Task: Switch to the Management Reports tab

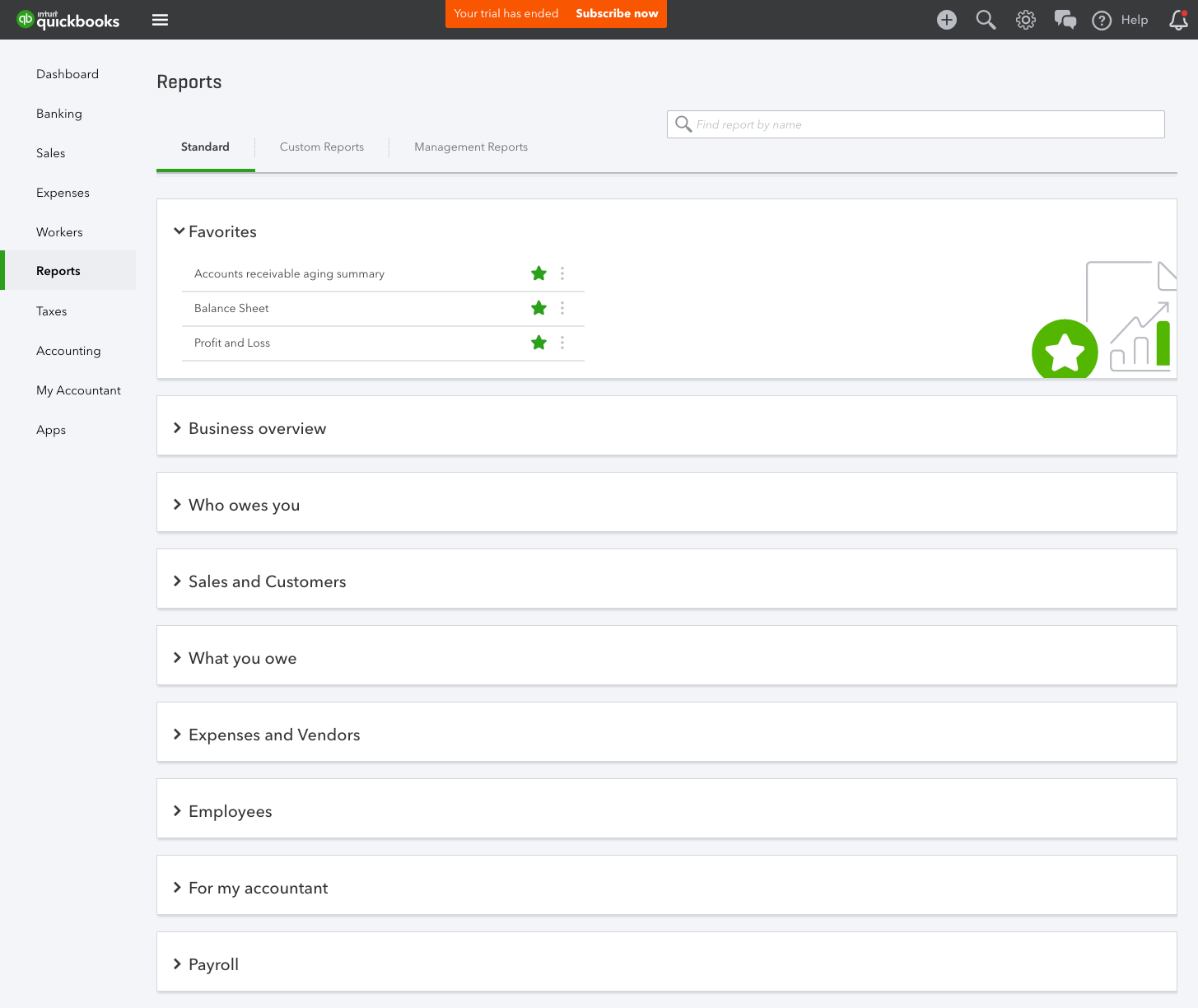Action: [471, 147]
